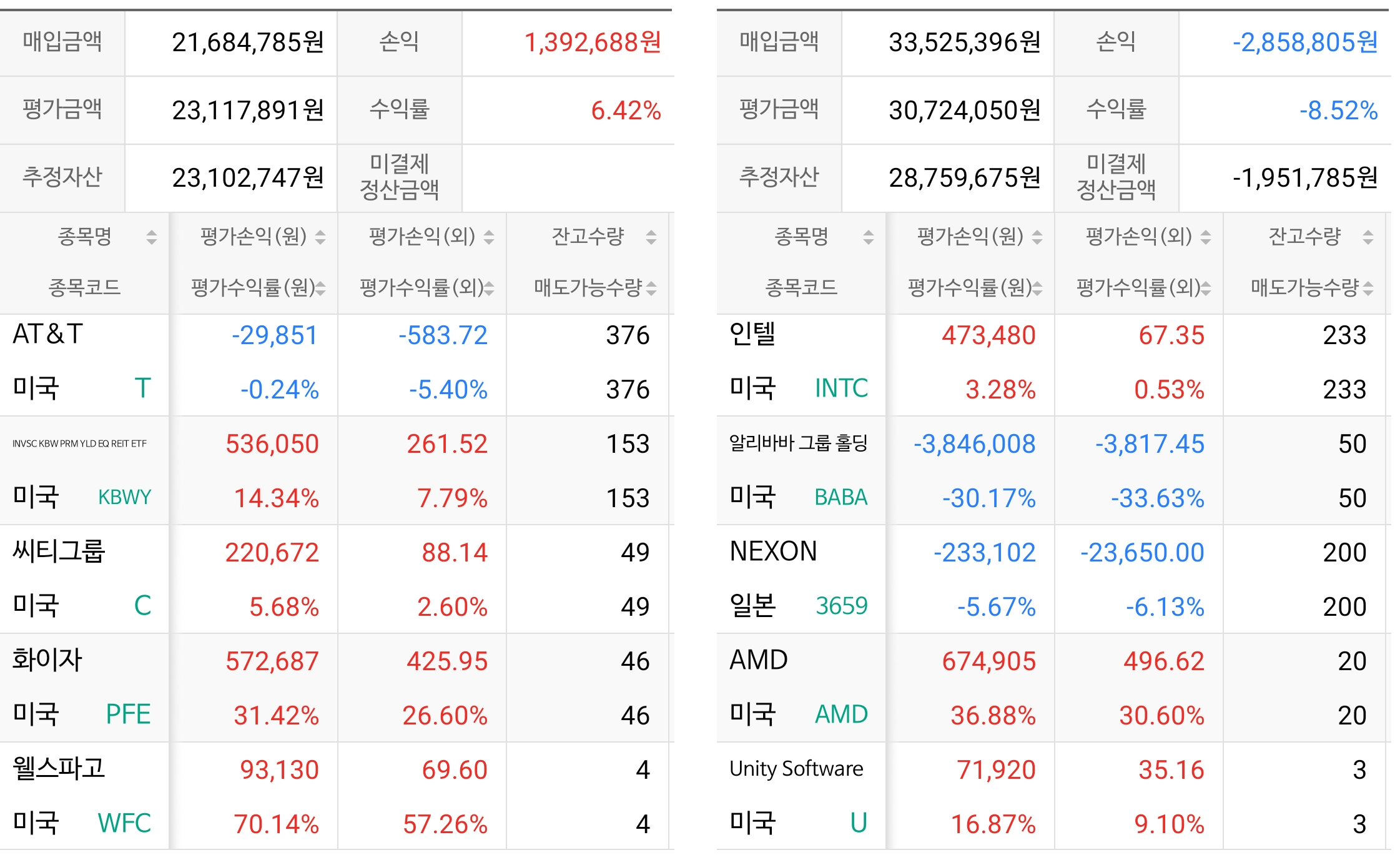1400x860 pixels.
Task: Click left account 수익률 6.42%
Action: click(626, 111)
